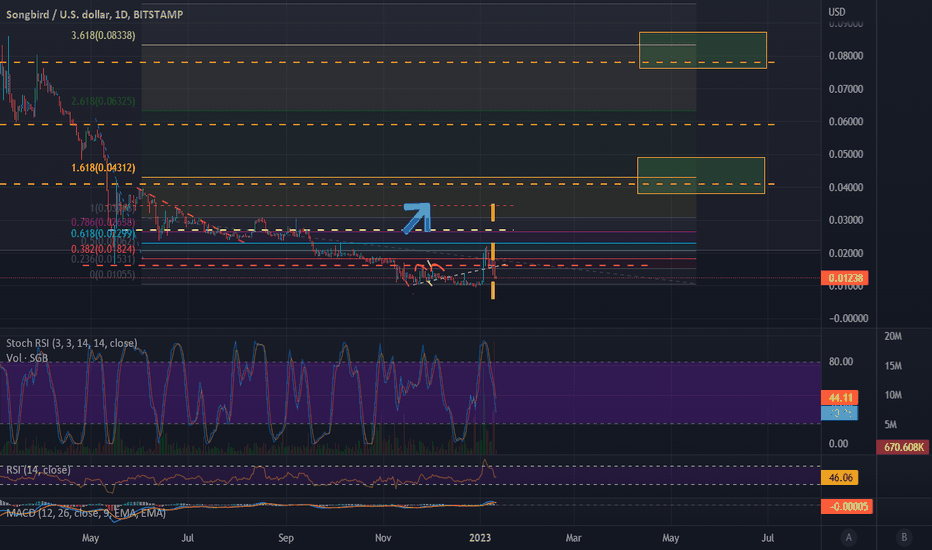Select the 670.608K volume value tag
The height and width of the screenshot is (550, 932).
tap(903, 447)
